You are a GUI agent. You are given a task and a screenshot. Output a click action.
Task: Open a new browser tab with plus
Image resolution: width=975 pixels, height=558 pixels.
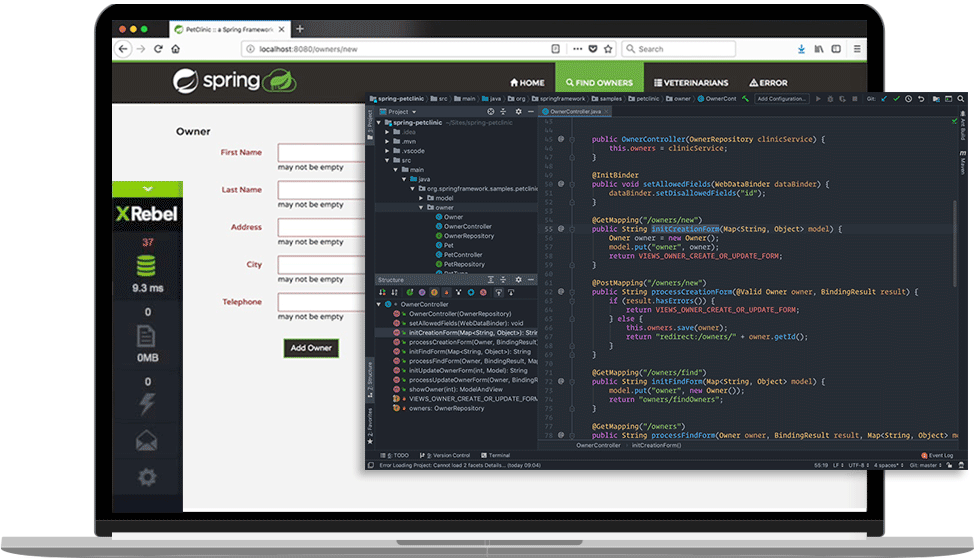300,29
